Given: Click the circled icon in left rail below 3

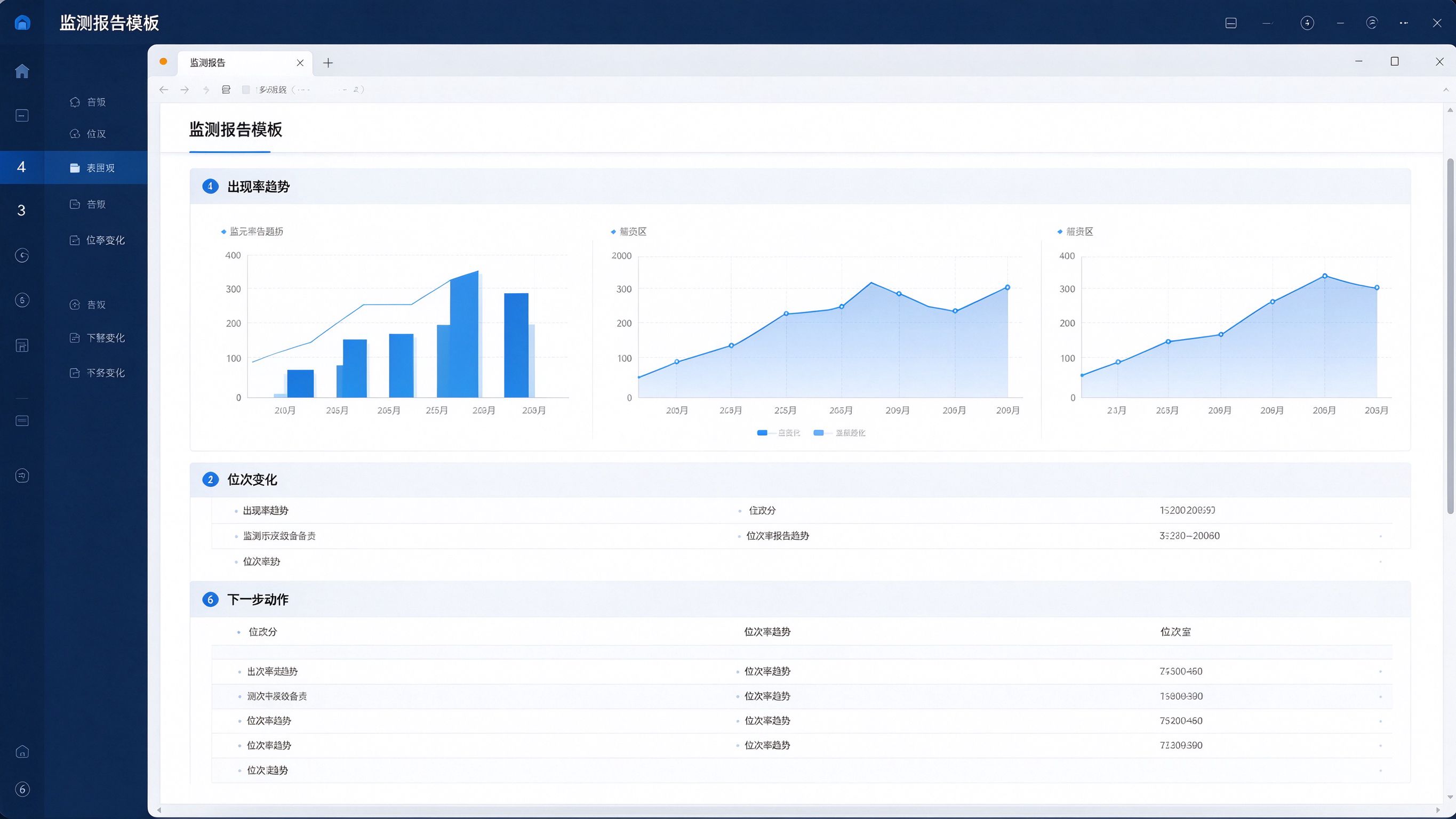Looking at the screenshot, I should 22,255.
